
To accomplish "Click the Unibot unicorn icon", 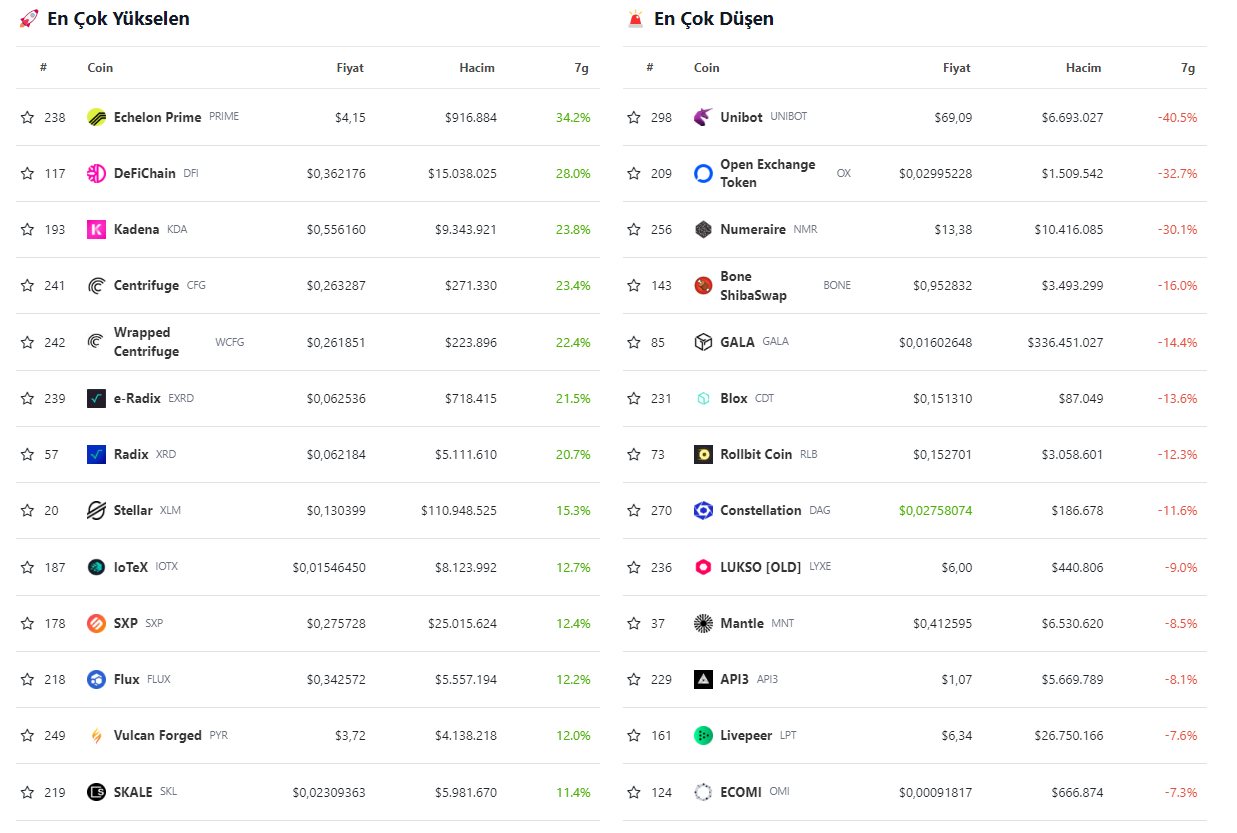I will point(703,117).
